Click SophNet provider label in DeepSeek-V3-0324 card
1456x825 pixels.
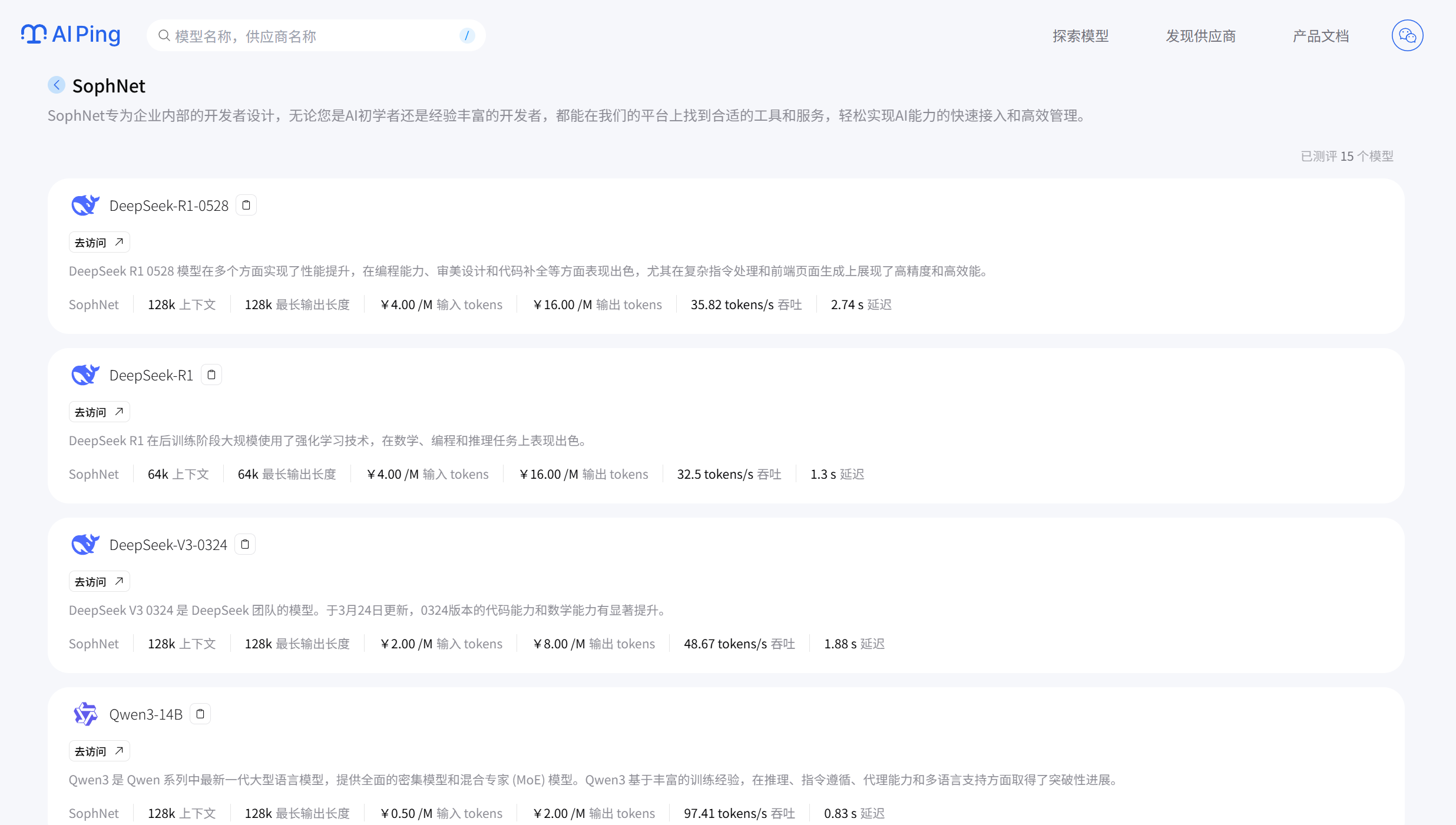pos(94,644)
